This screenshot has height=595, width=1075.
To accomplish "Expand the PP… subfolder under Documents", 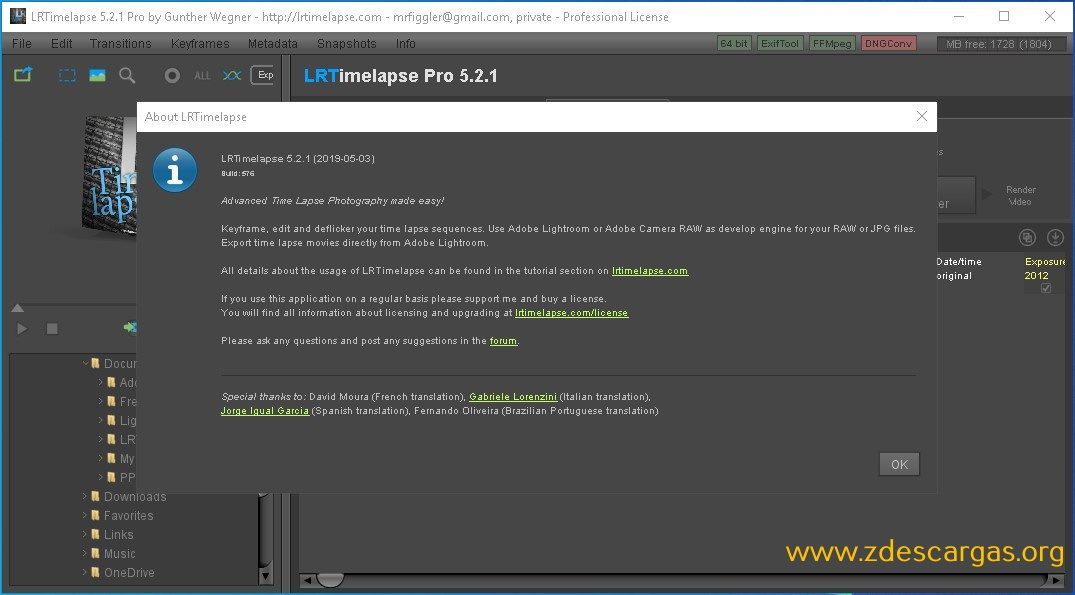I will tap(101, 477).
